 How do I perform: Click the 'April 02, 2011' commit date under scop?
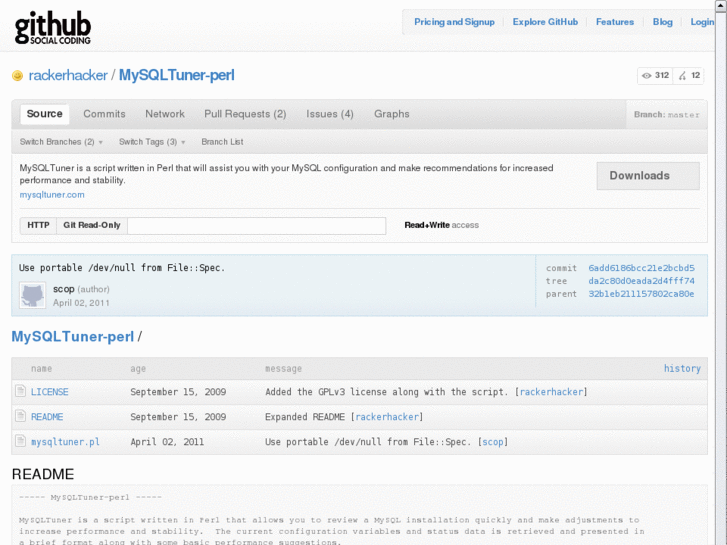coord(81,303)
